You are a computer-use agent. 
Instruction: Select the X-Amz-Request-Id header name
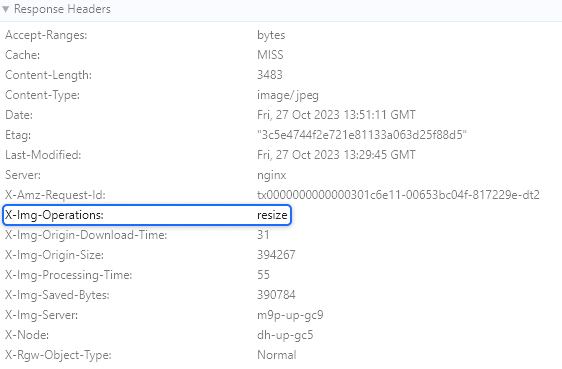coord(56,195)
